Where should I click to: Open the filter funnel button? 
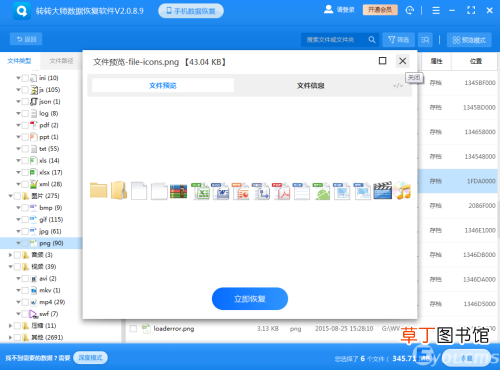(x=398, y=40)
